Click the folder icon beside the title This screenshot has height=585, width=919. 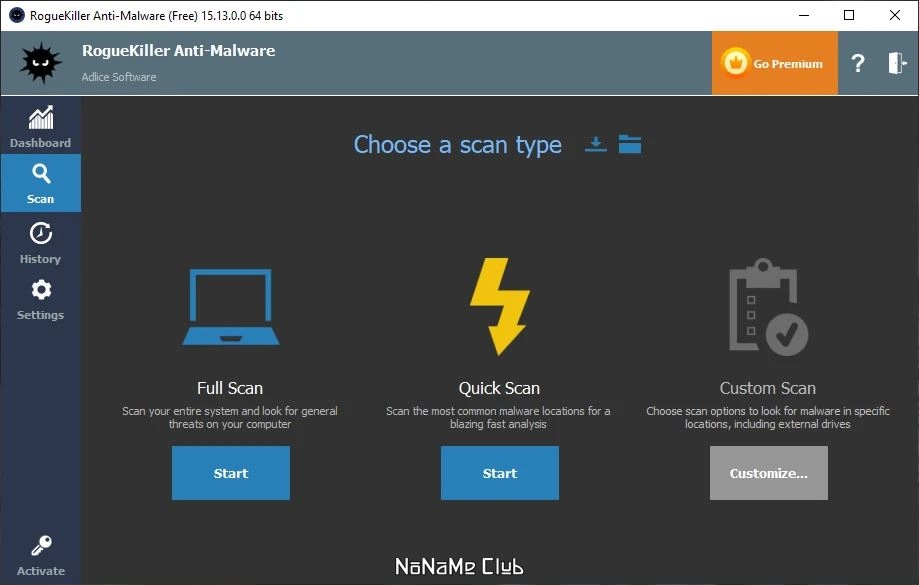(x=629, y=144)
